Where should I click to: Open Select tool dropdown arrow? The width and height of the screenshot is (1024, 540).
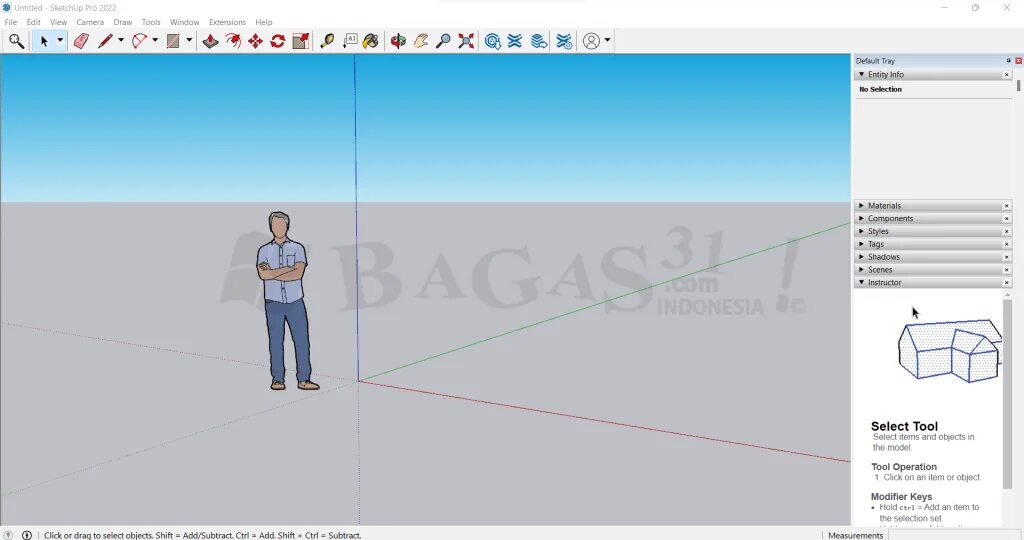60,40
